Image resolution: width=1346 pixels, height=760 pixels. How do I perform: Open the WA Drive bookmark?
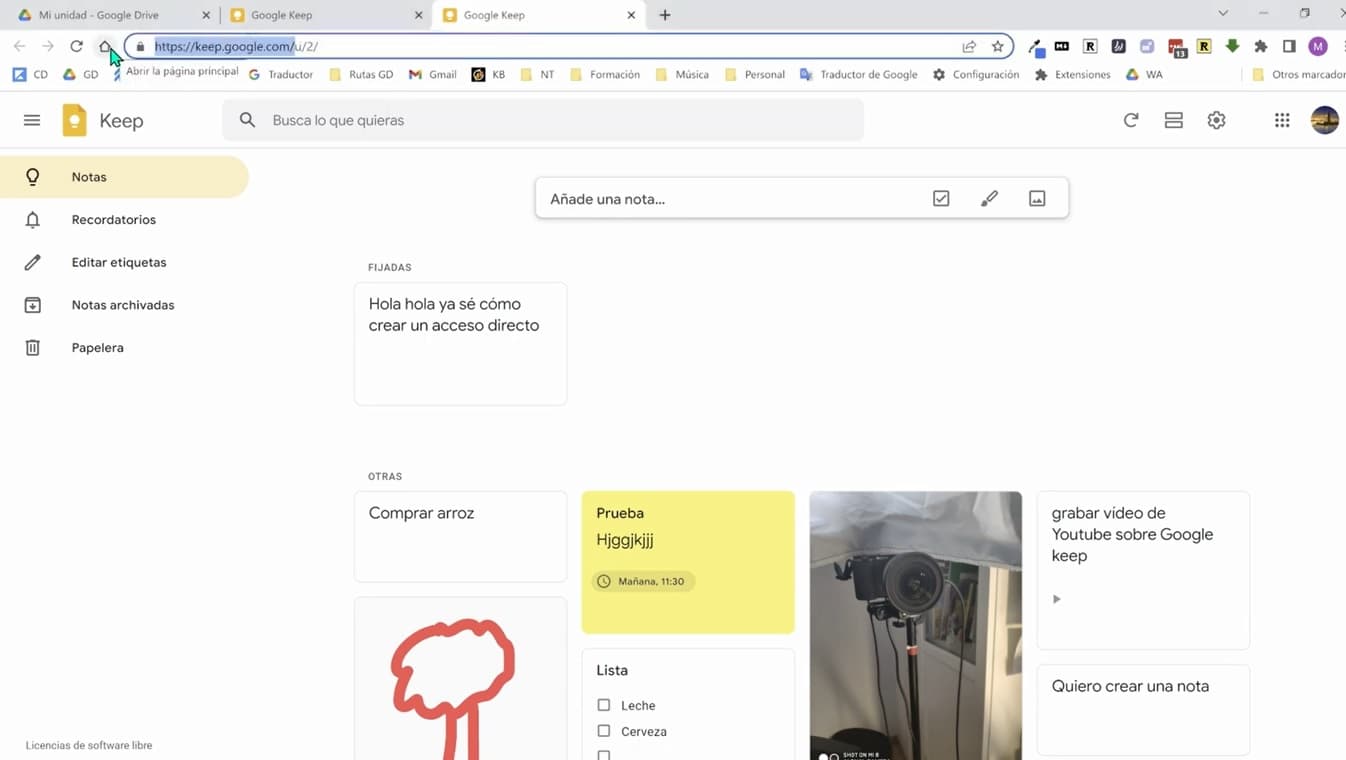click(x=1144, y=74)
